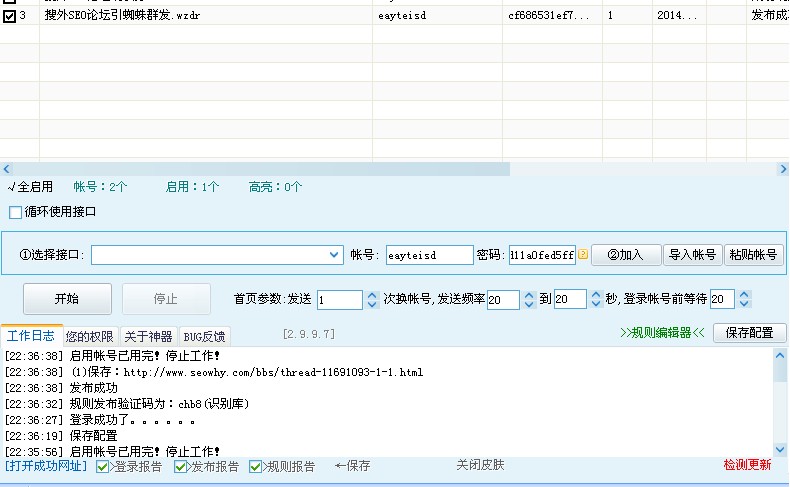Switch to the BUG反馈 tab
The image size is (790, 487).
tap(205, 336)
